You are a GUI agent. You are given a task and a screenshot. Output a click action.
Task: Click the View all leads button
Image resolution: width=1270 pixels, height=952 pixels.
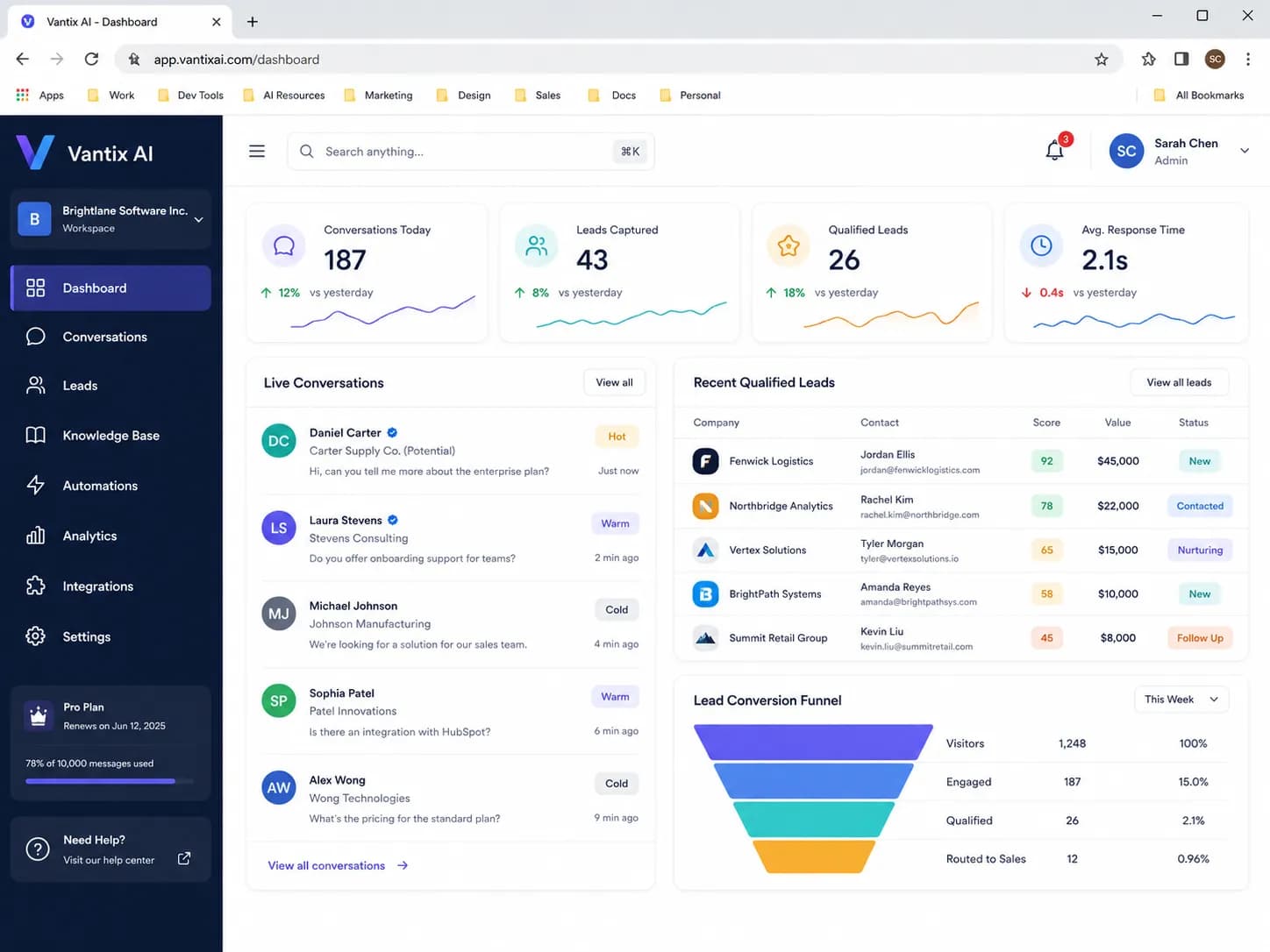click(x=1179, y=382)
